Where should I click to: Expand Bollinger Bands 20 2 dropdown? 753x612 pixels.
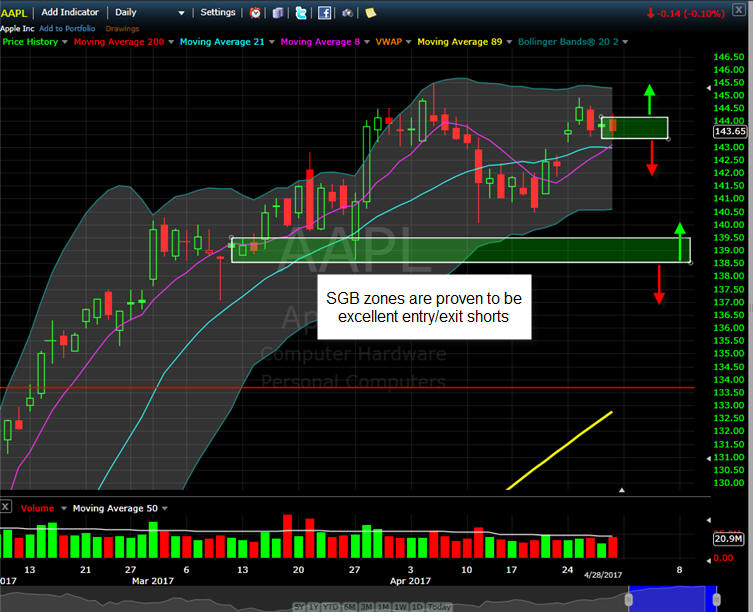pos(625,42)
